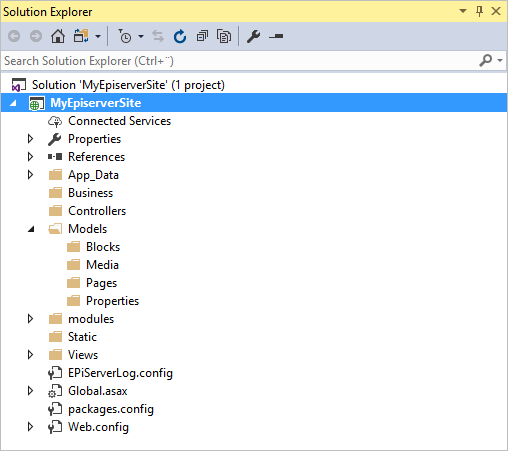Collapse the Models folder
508x451 pixels.
pos(31,229)
